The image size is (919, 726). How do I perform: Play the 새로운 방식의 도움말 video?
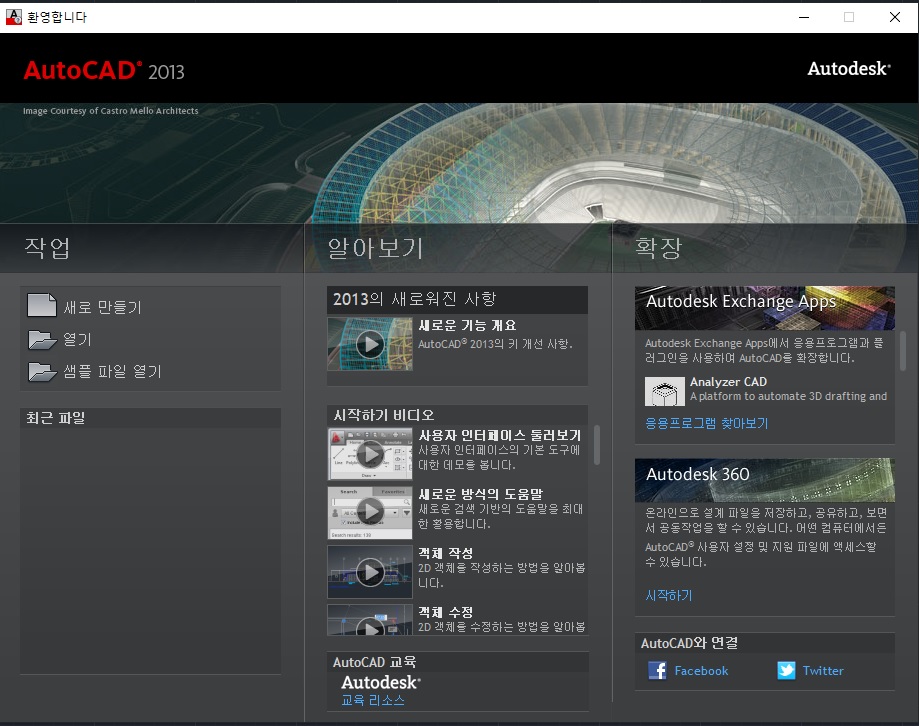[x=370, y=513]
